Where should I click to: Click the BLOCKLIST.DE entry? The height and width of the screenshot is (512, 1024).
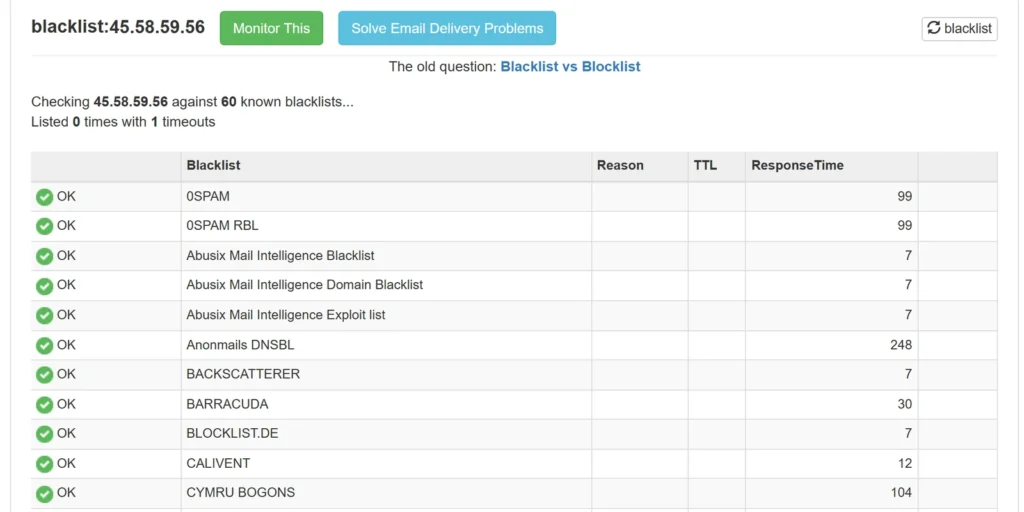[232, 434]
